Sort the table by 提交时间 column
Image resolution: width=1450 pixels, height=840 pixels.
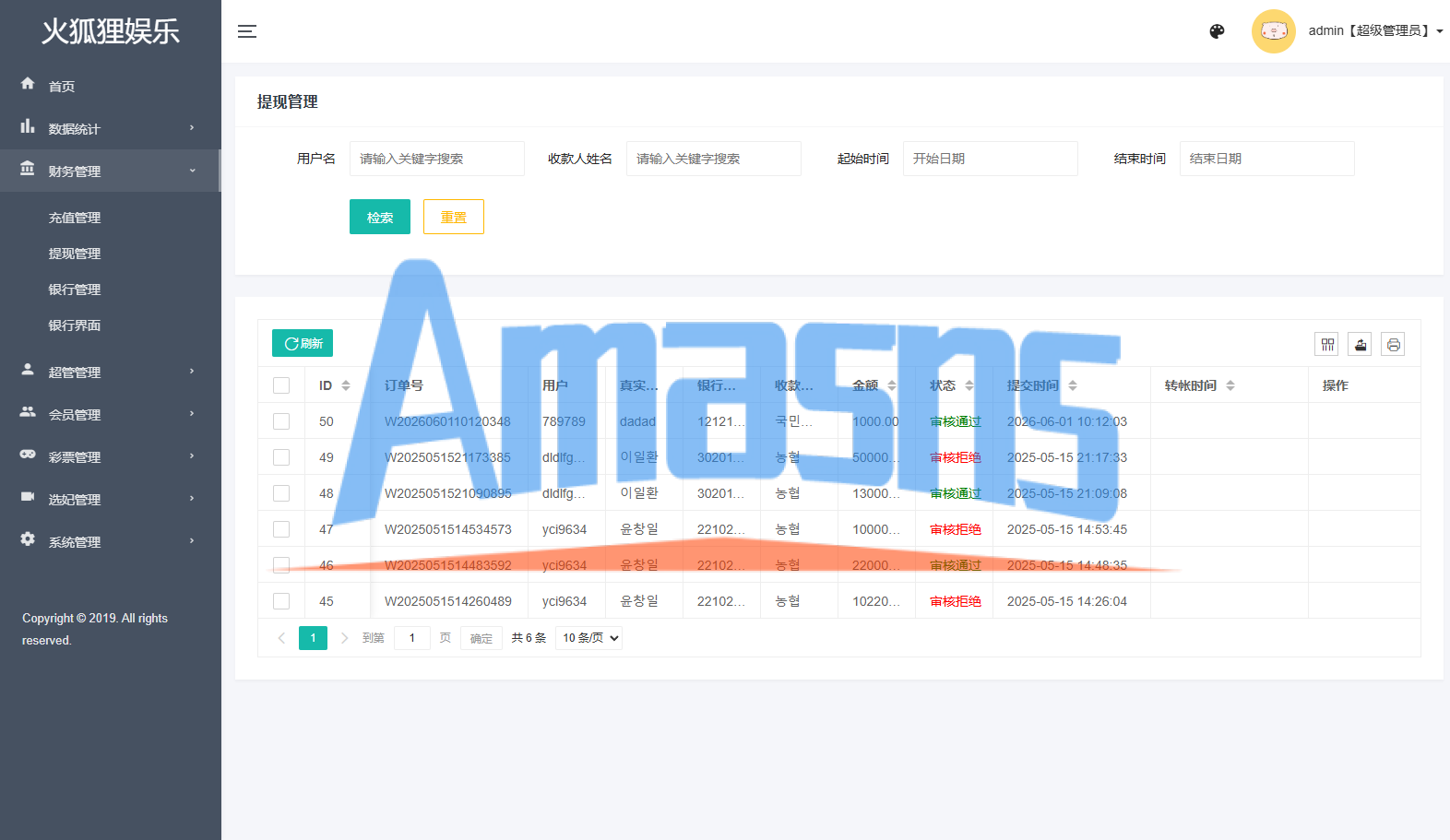coord(1073,385)
